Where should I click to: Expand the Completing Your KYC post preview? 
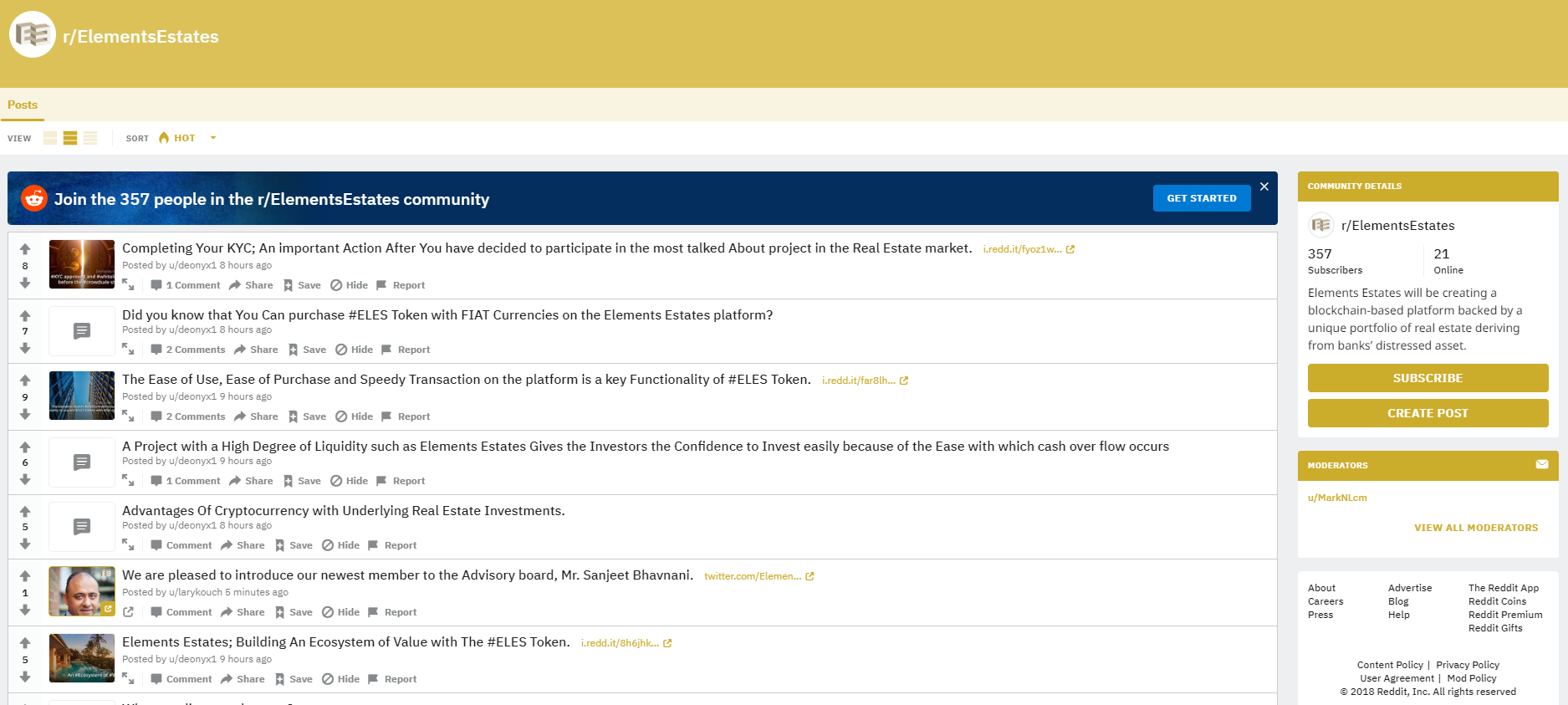coord(128,285)
